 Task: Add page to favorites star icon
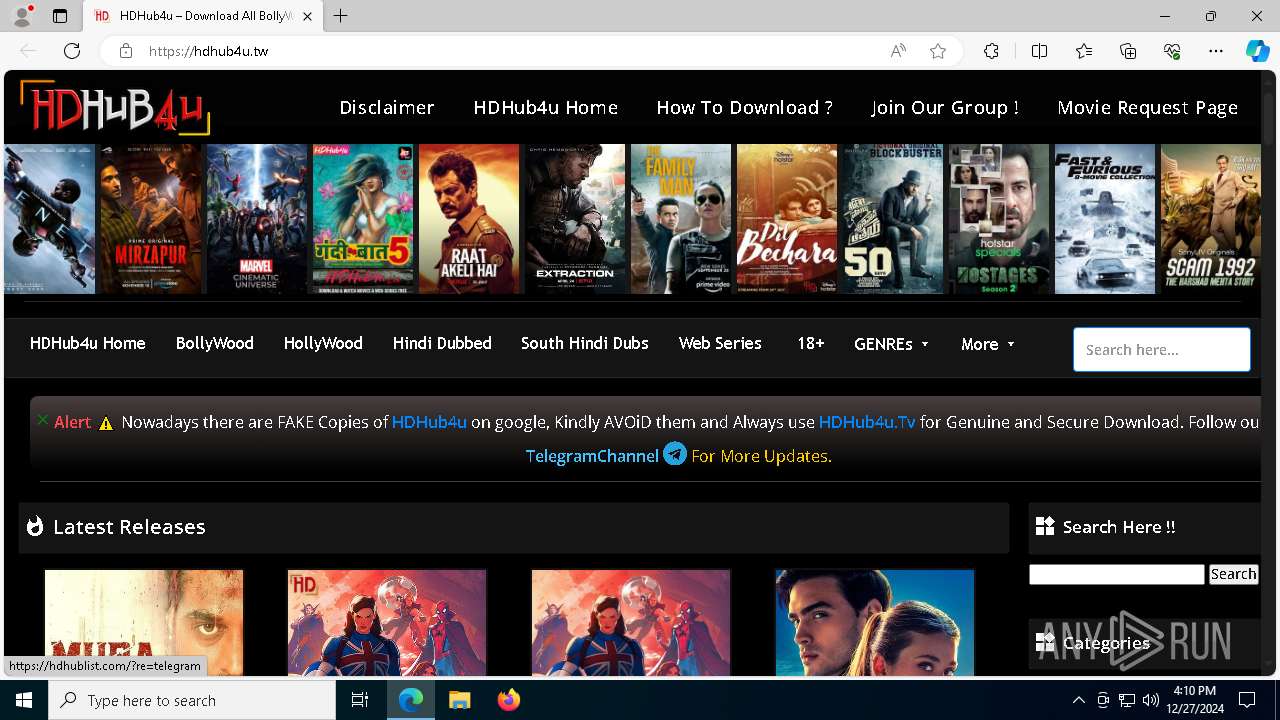pos(938,51)
